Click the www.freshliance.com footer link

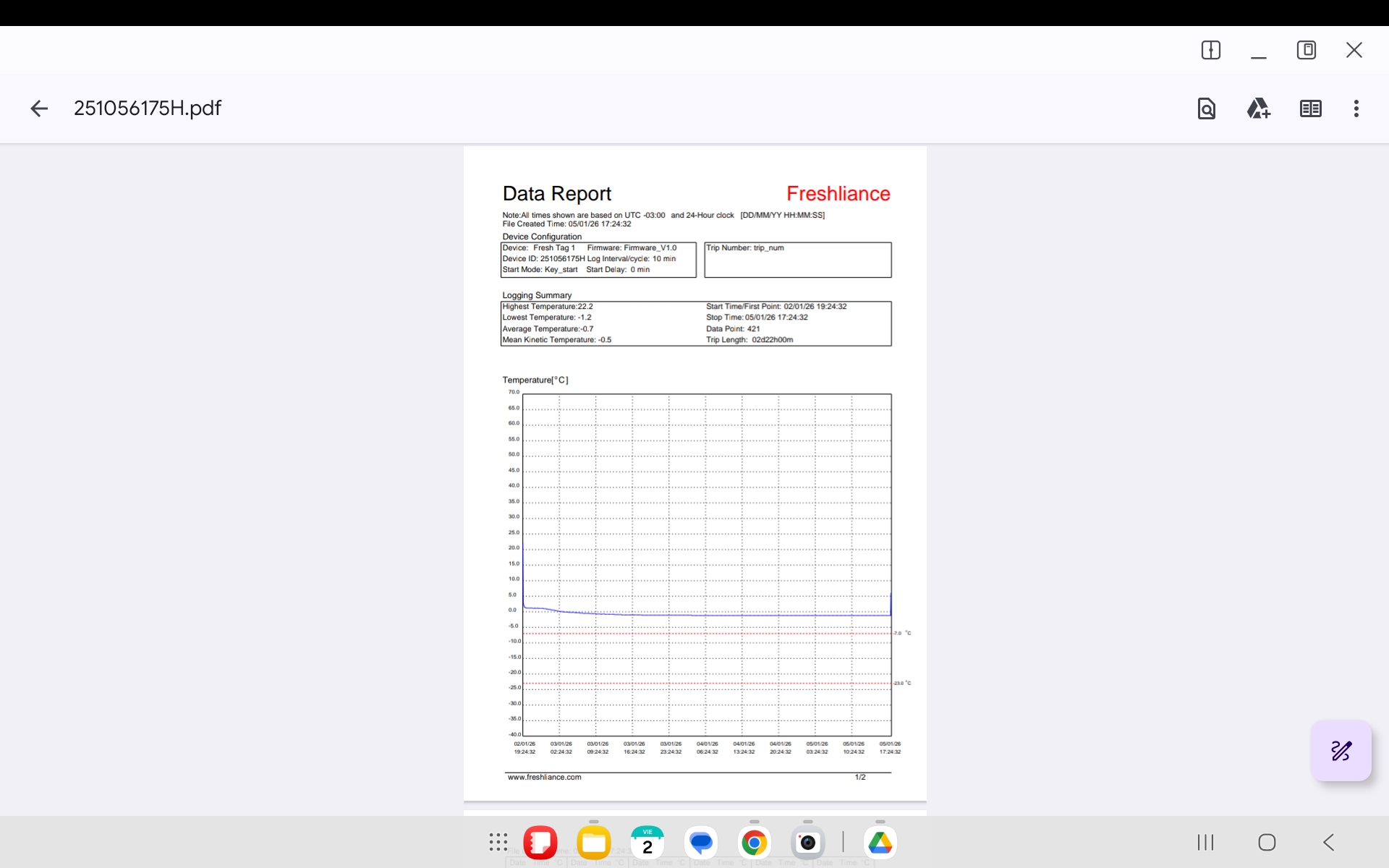point(544,777)
